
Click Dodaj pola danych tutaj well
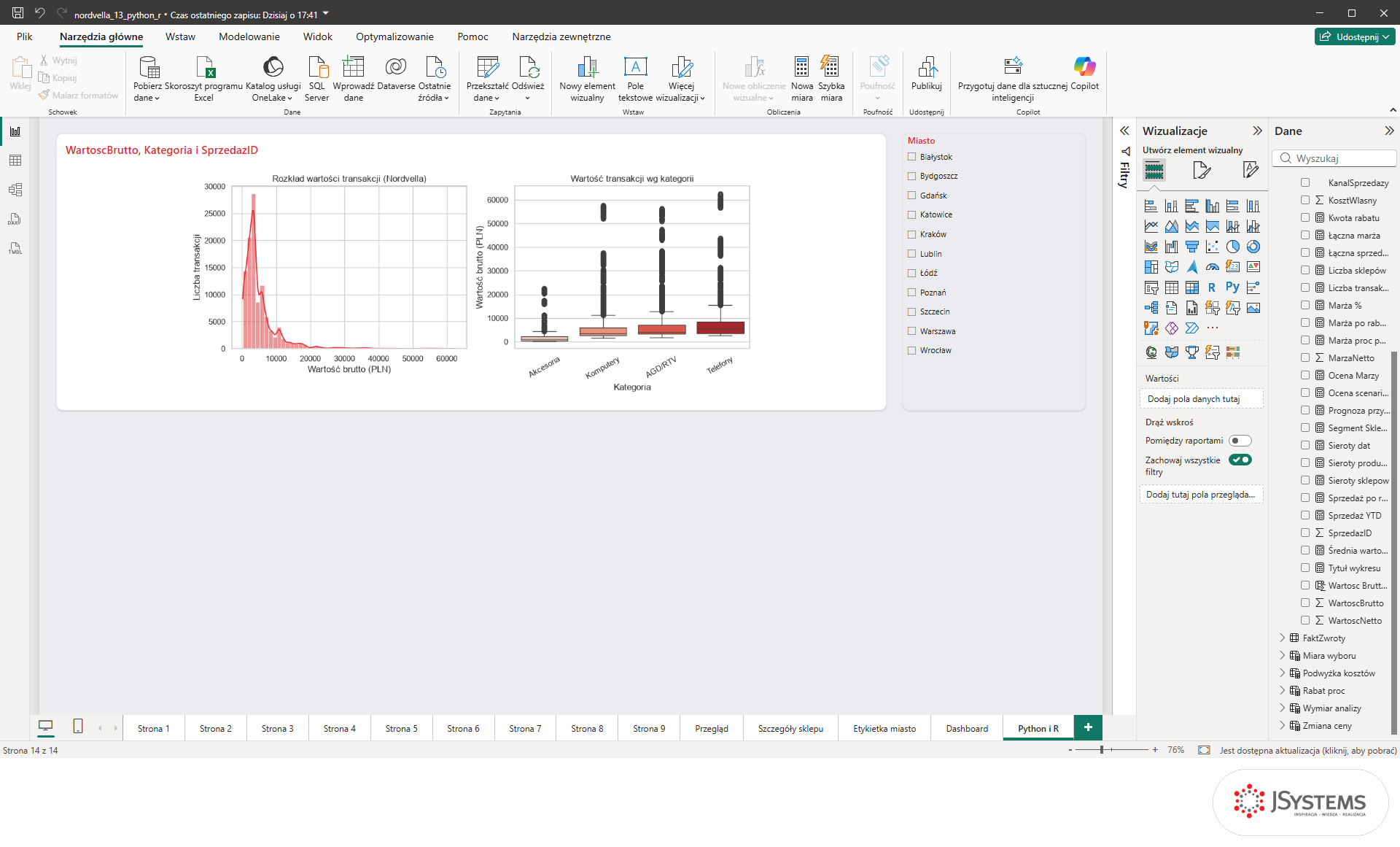[1201, 399]
